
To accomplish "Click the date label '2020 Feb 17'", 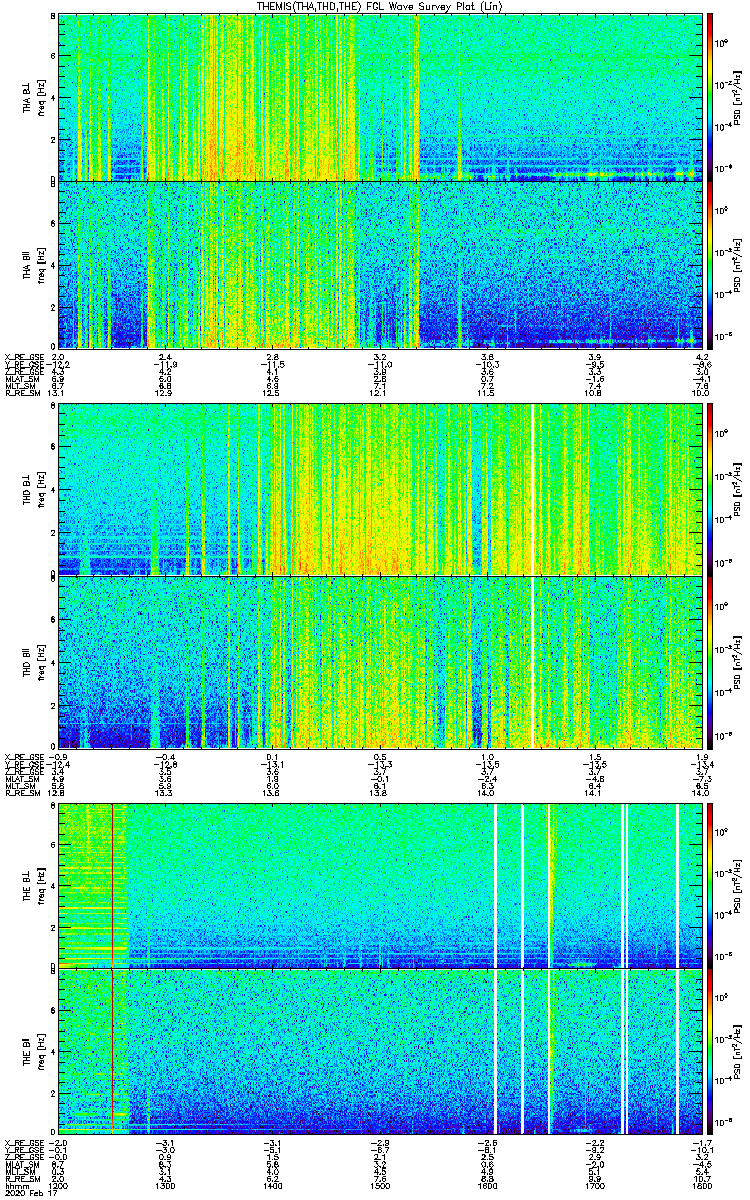I will point(31,1193).
